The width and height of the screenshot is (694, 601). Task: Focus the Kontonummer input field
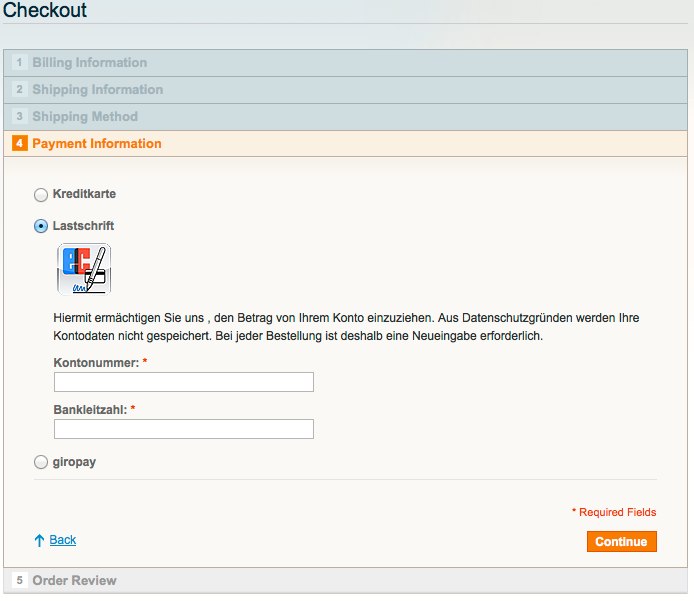[184, 382]
